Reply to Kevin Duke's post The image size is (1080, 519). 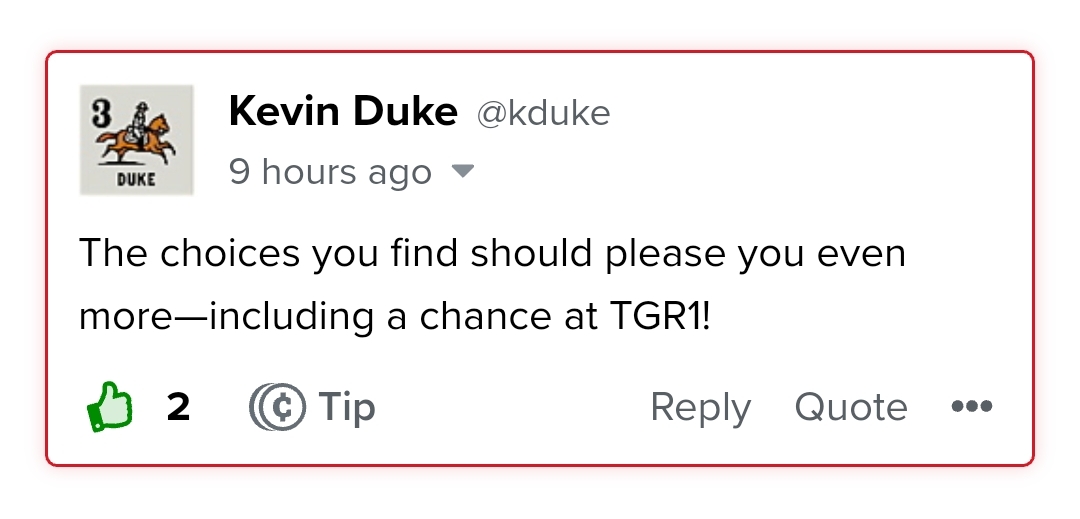tap(700, 407)
